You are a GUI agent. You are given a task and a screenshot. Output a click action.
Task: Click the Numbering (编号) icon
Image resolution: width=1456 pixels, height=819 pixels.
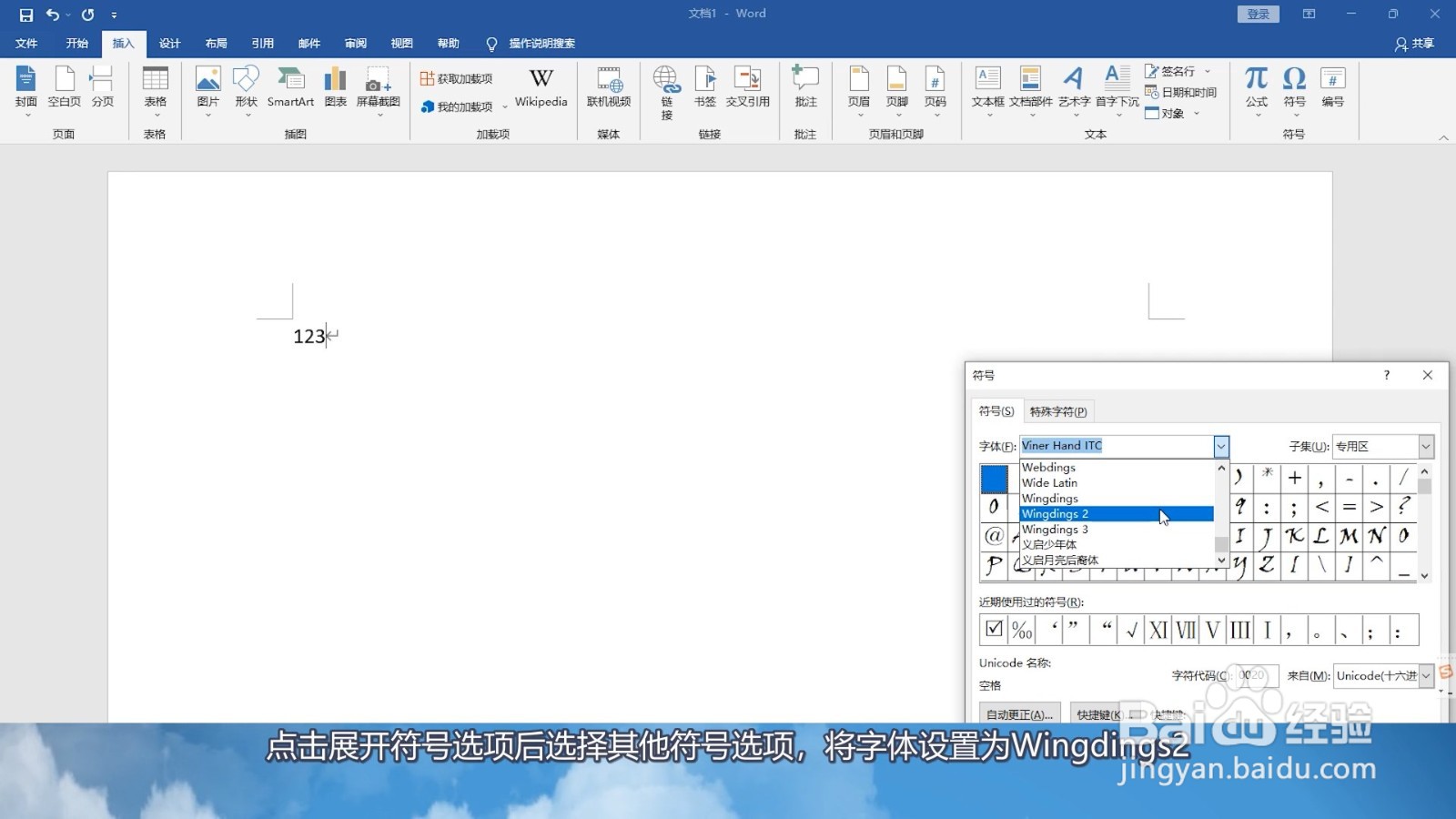pos(1333,88)
